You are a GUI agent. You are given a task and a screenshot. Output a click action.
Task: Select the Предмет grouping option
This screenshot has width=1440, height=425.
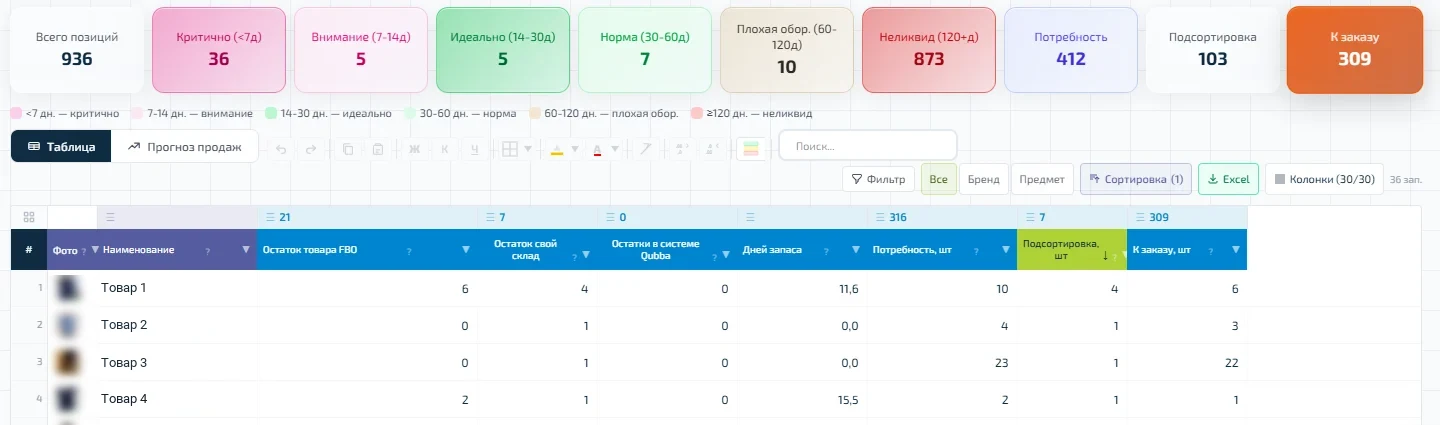point(1042,179)
